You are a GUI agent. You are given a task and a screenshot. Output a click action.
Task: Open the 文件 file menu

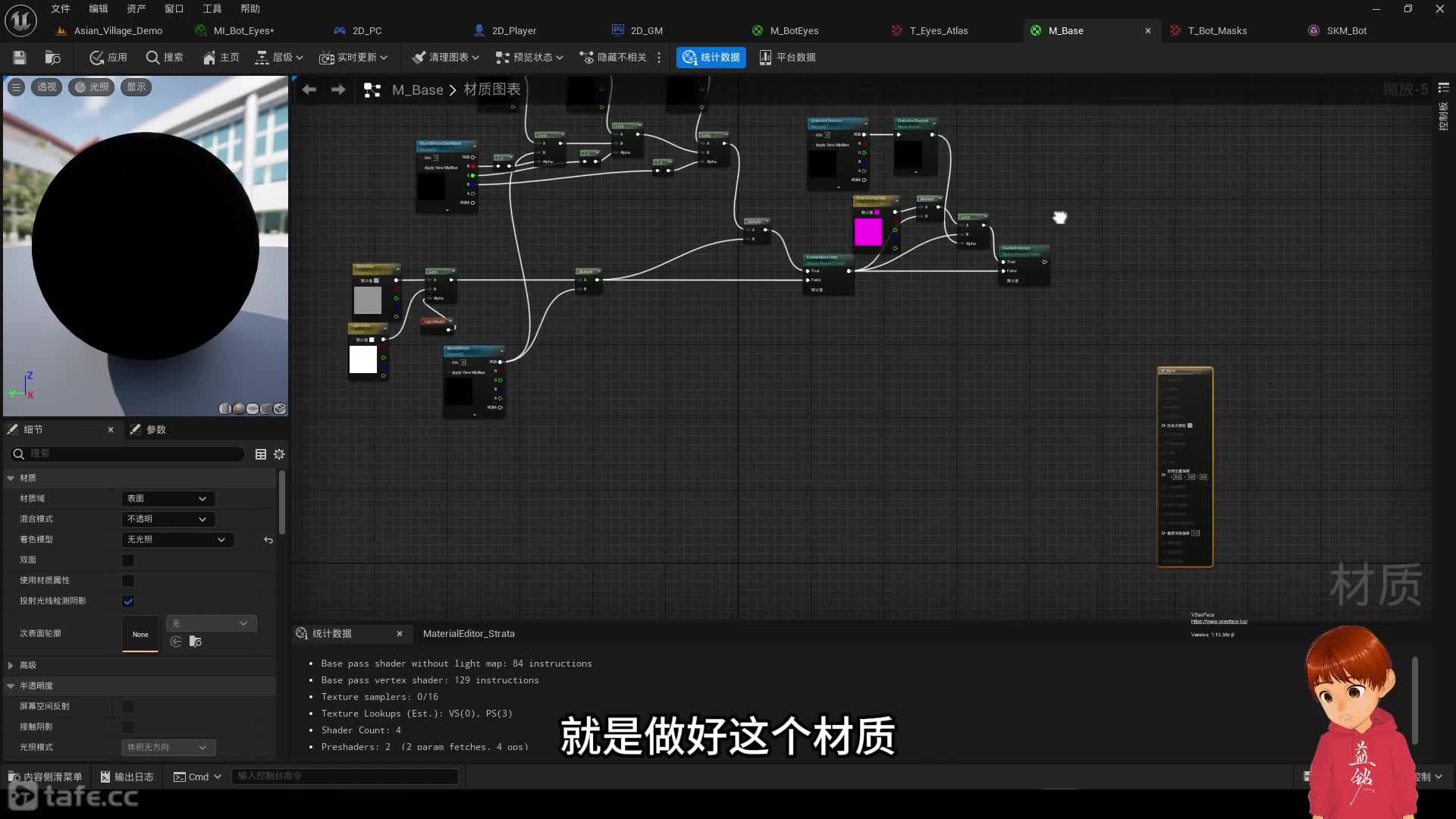pyautogui.click(x=61, y=9)
